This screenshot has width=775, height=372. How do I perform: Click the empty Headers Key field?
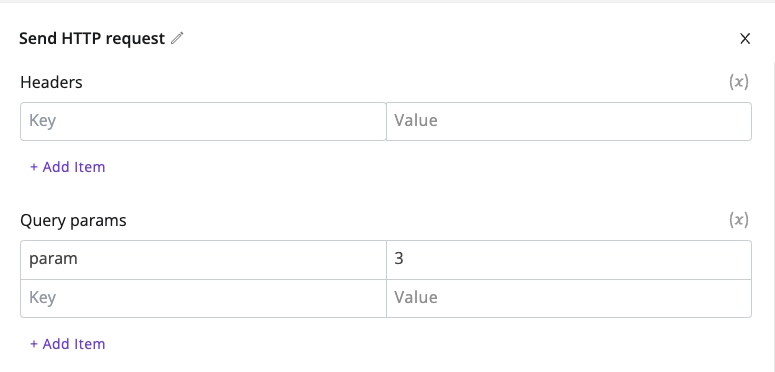coord(203,121)
